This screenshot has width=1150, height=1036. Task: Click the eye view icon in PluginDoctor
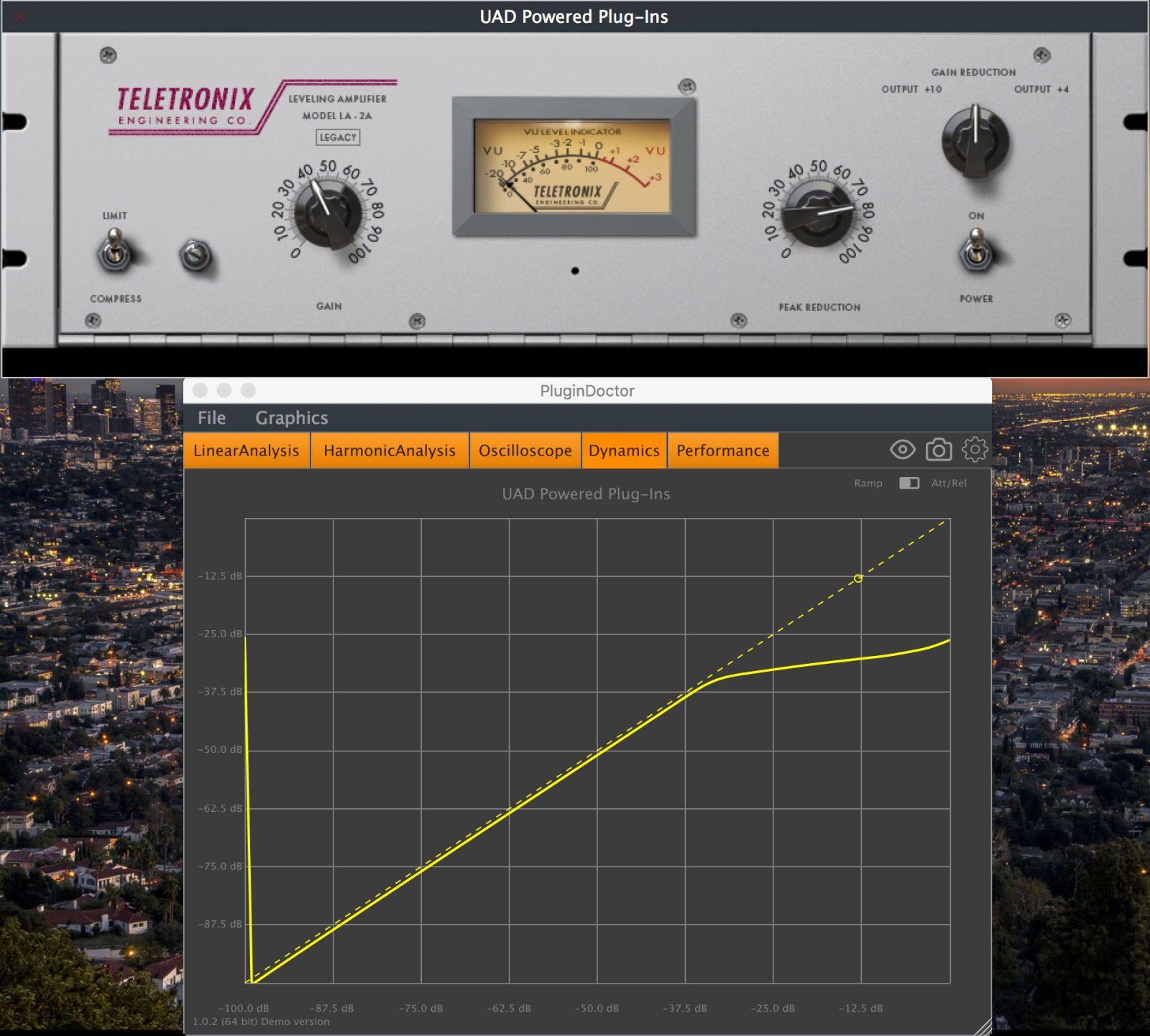pos(903,450)
